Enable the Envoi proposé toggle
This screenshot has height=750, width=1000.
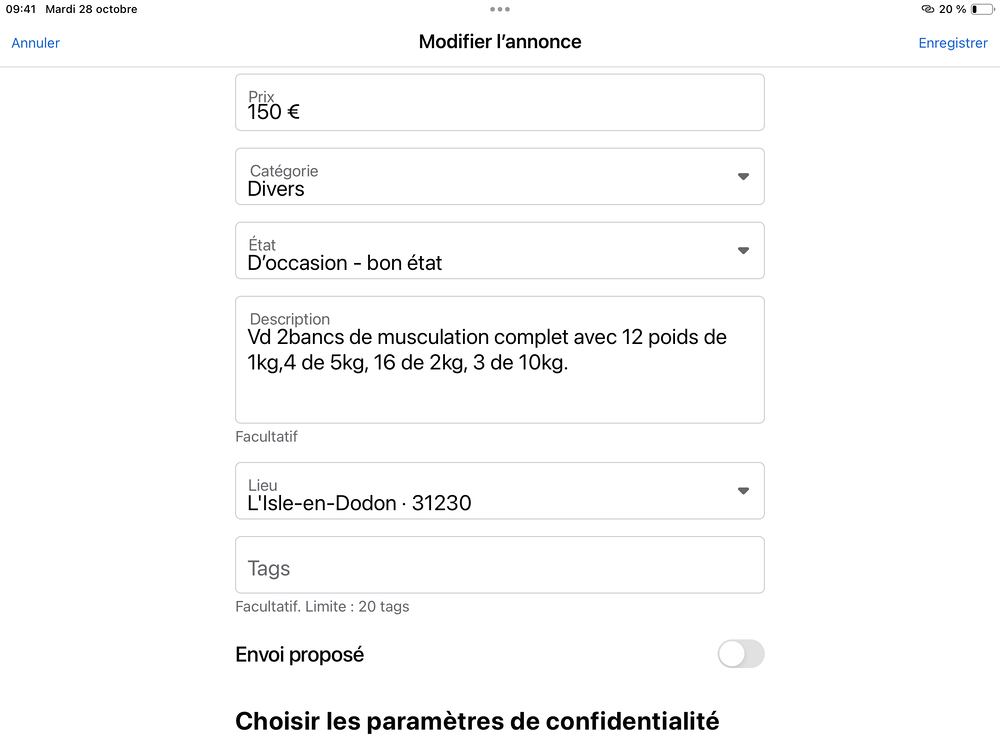click(740, 654)
